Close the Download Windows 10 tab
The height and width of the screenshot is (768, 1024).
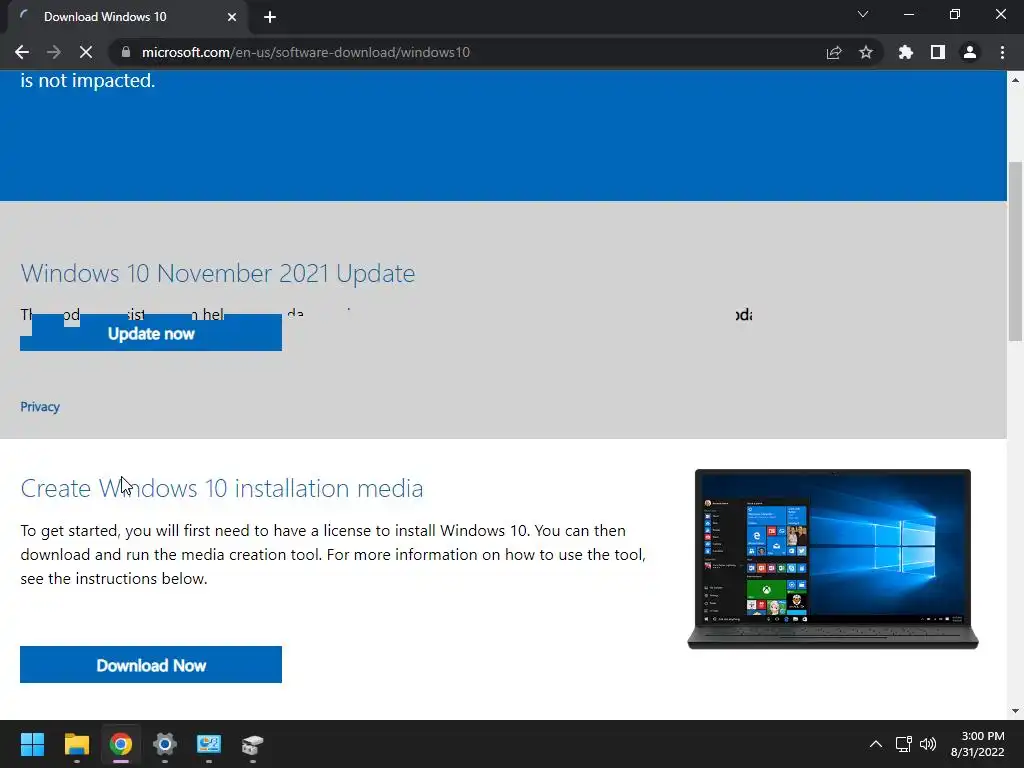click(x=232, y=17)
